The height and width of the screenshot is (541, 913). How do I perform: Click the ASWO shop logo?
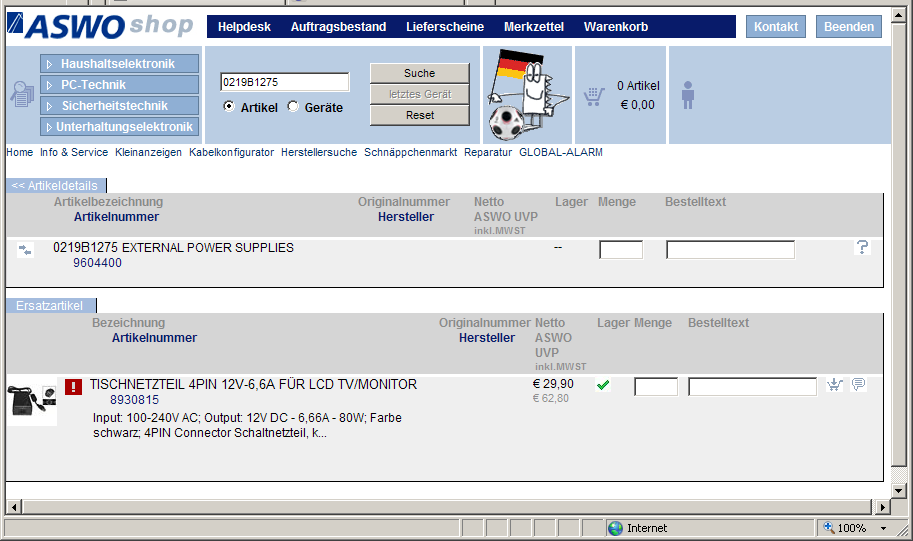[x=100, y=26]
